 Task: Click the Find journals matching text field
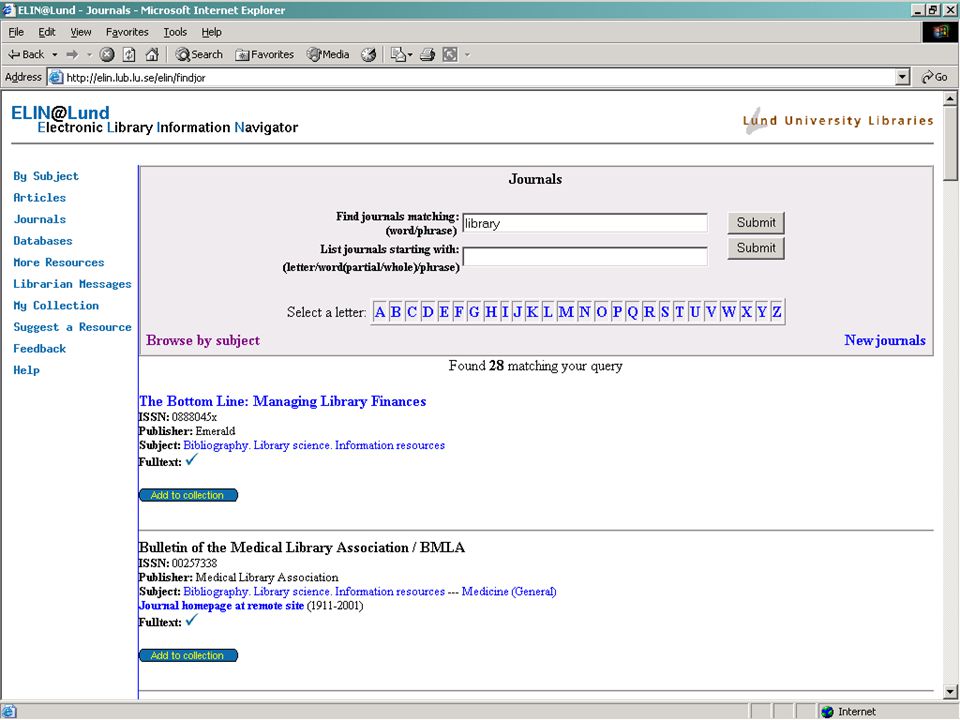click(585, 223)
